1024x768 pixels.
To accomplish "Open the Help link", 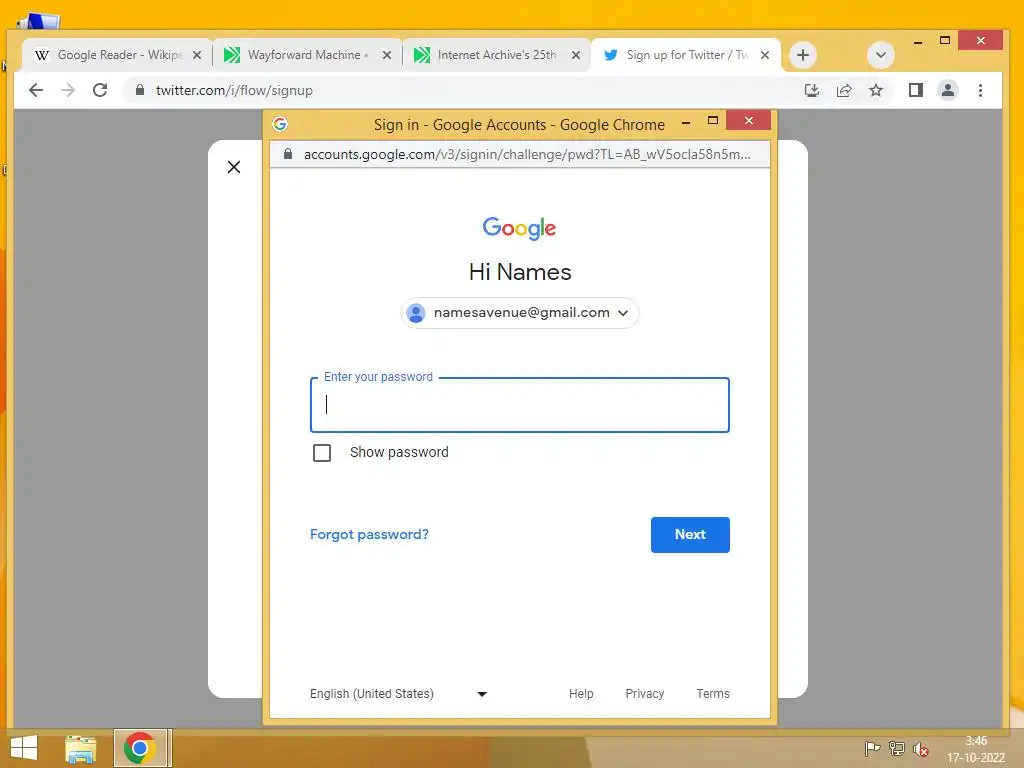I will pyautogui.click(x=581, y=694).
